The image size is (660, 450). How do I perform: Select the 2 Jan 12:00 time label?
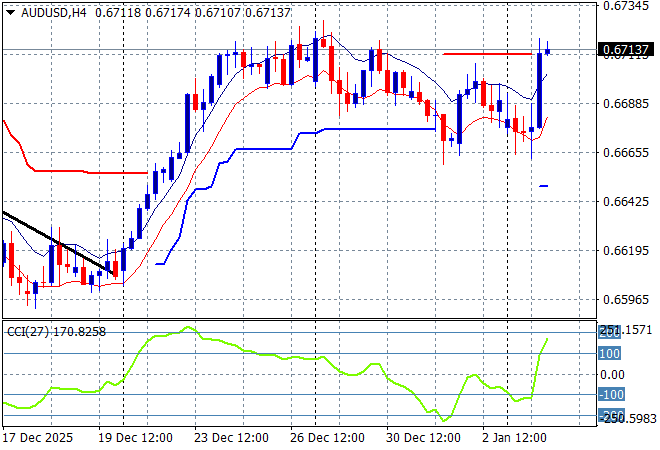pos(514,438)
